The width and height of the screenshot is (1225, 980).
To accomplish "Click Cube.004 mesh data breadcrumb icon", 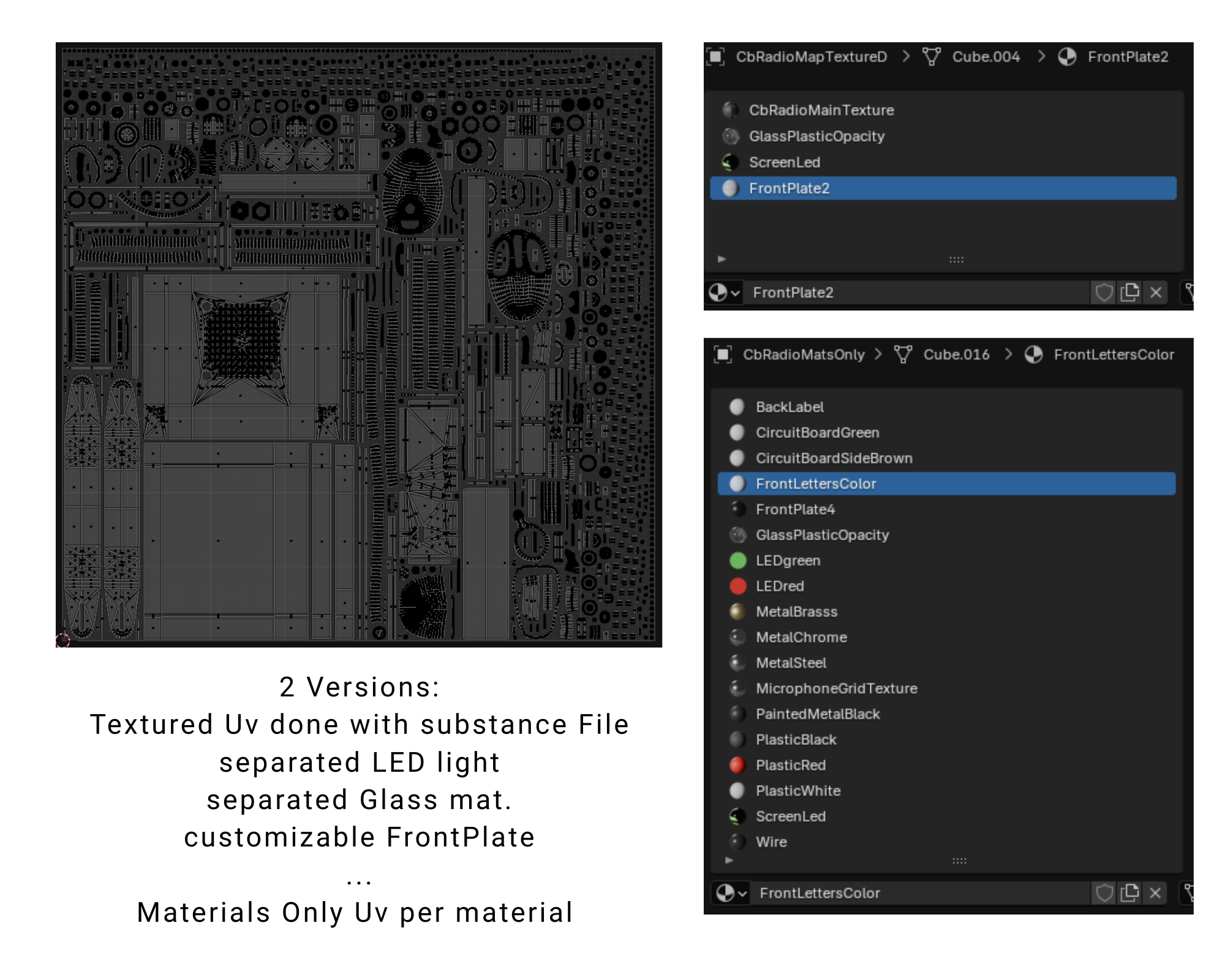I will (931, 57).
